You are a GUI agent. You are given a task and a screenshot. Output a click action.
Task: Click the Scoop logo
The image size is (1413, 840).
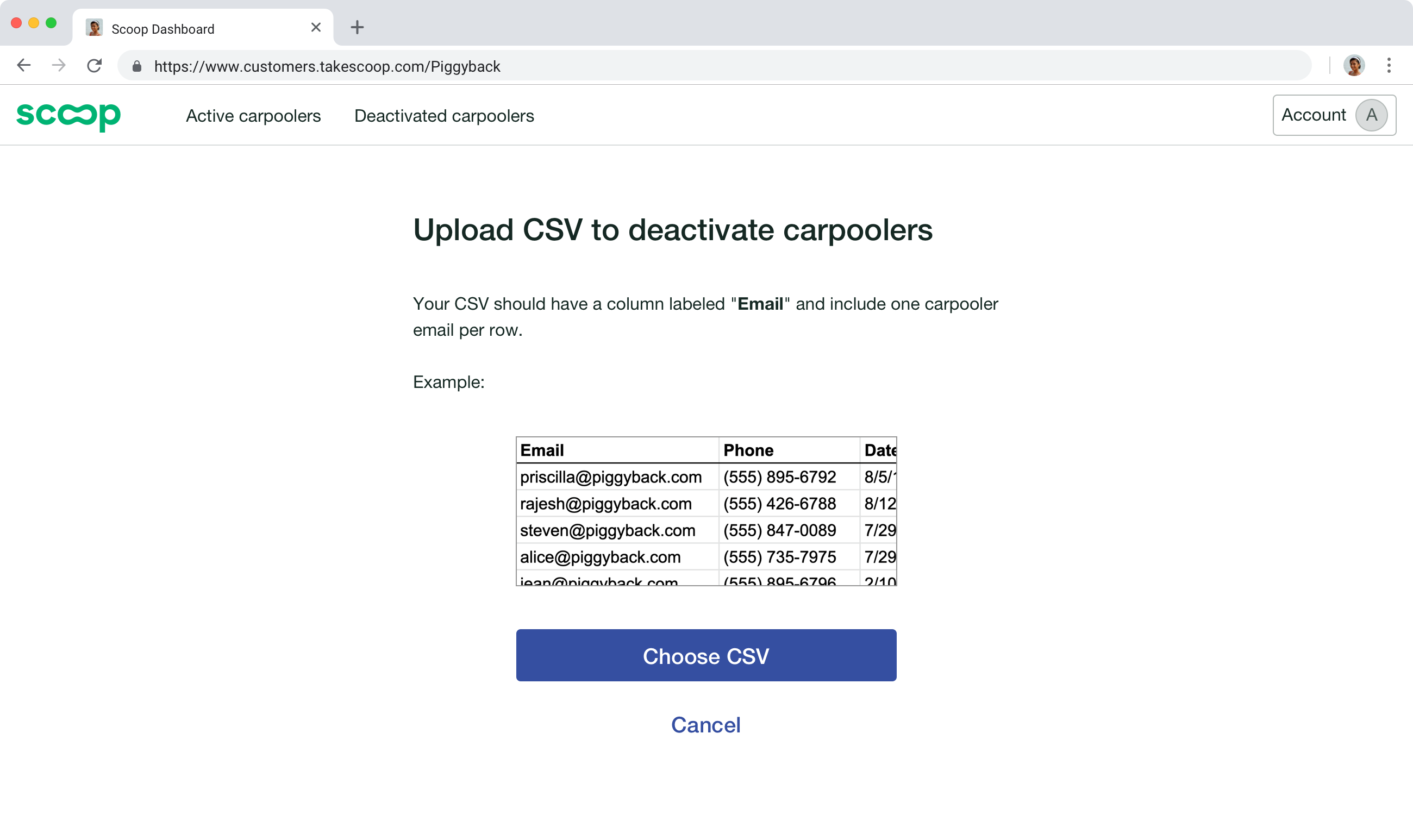[x=68, y=116]
